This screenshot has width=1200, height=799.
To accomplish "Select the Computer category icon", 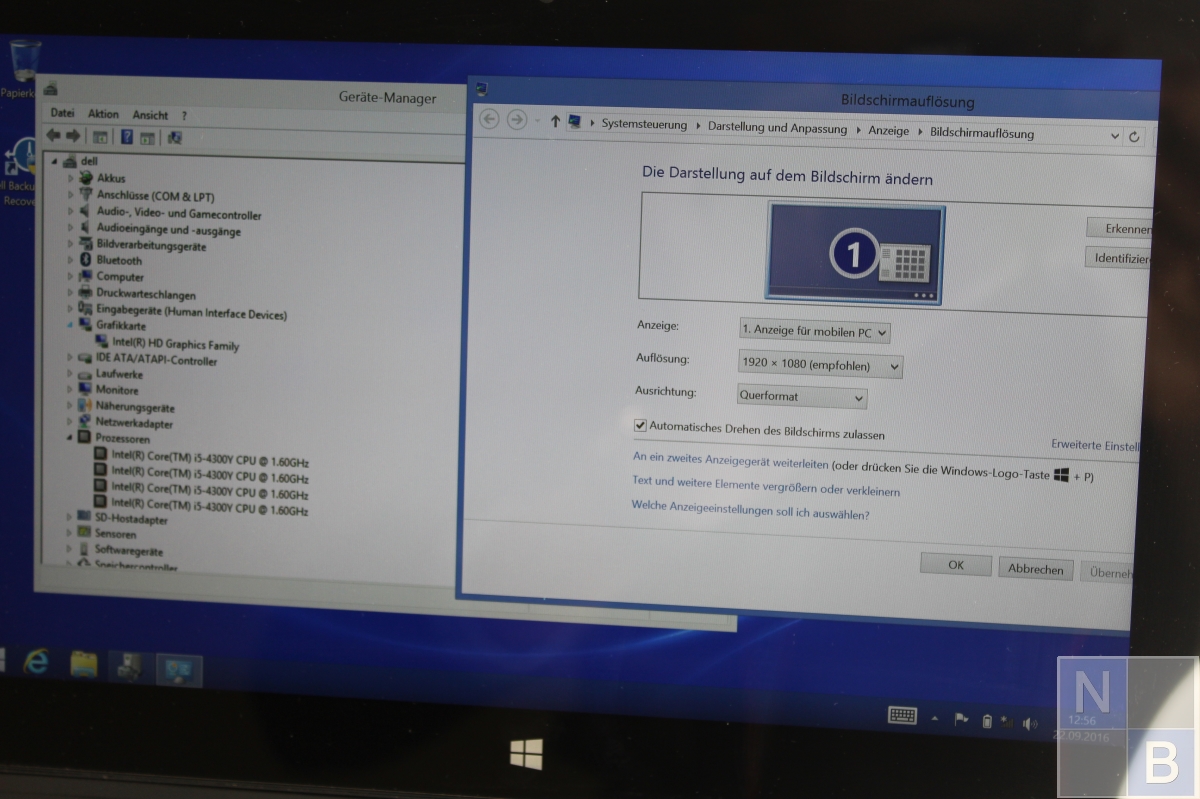I will (86, 276).
